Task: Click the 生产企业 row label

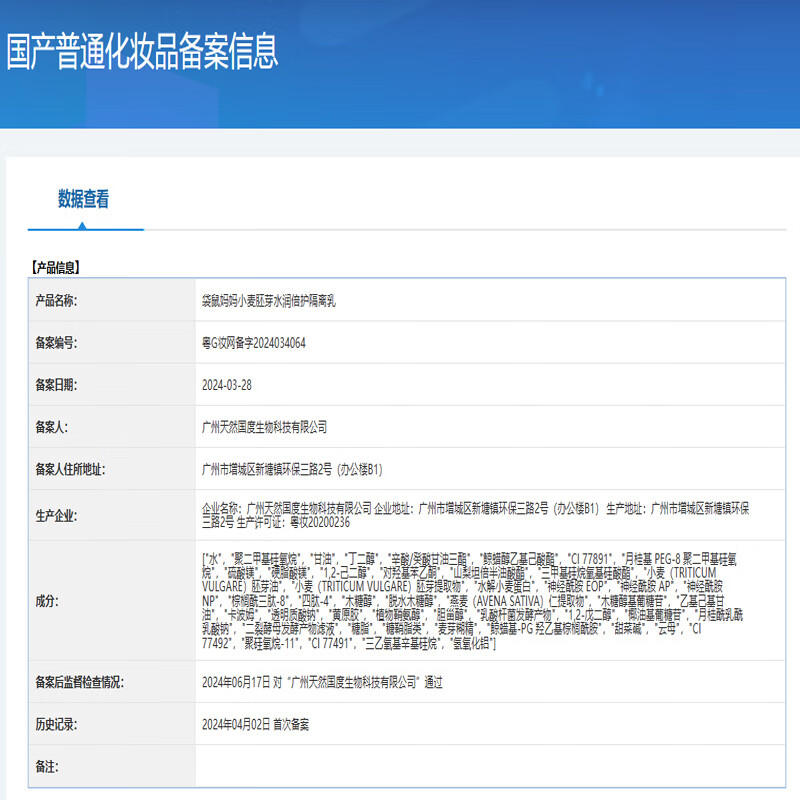Action: coord(56,515)
